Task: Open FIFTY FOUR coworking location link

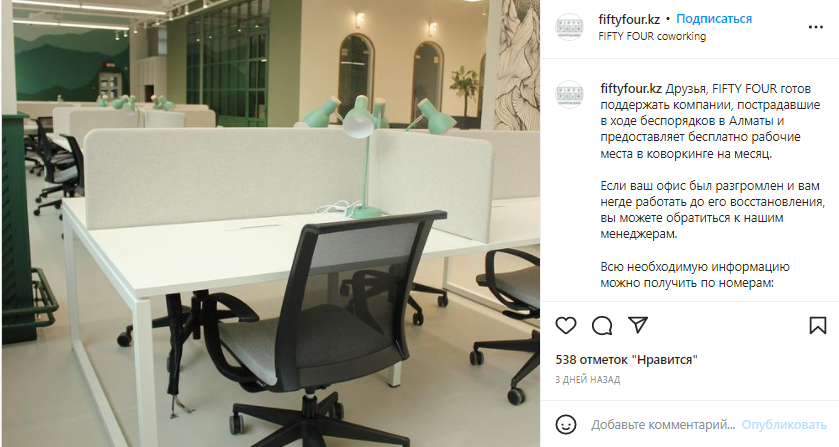Action: coord(652,36)
